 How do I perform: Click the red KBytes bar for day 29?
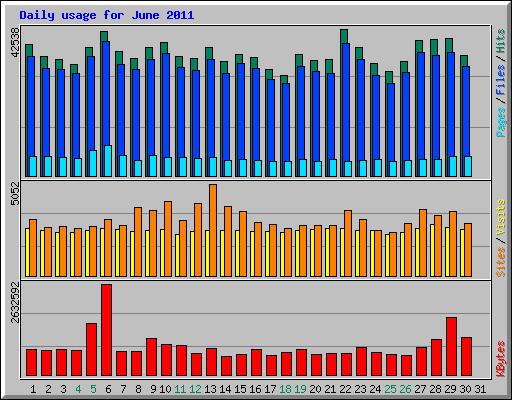click(451, 347)
